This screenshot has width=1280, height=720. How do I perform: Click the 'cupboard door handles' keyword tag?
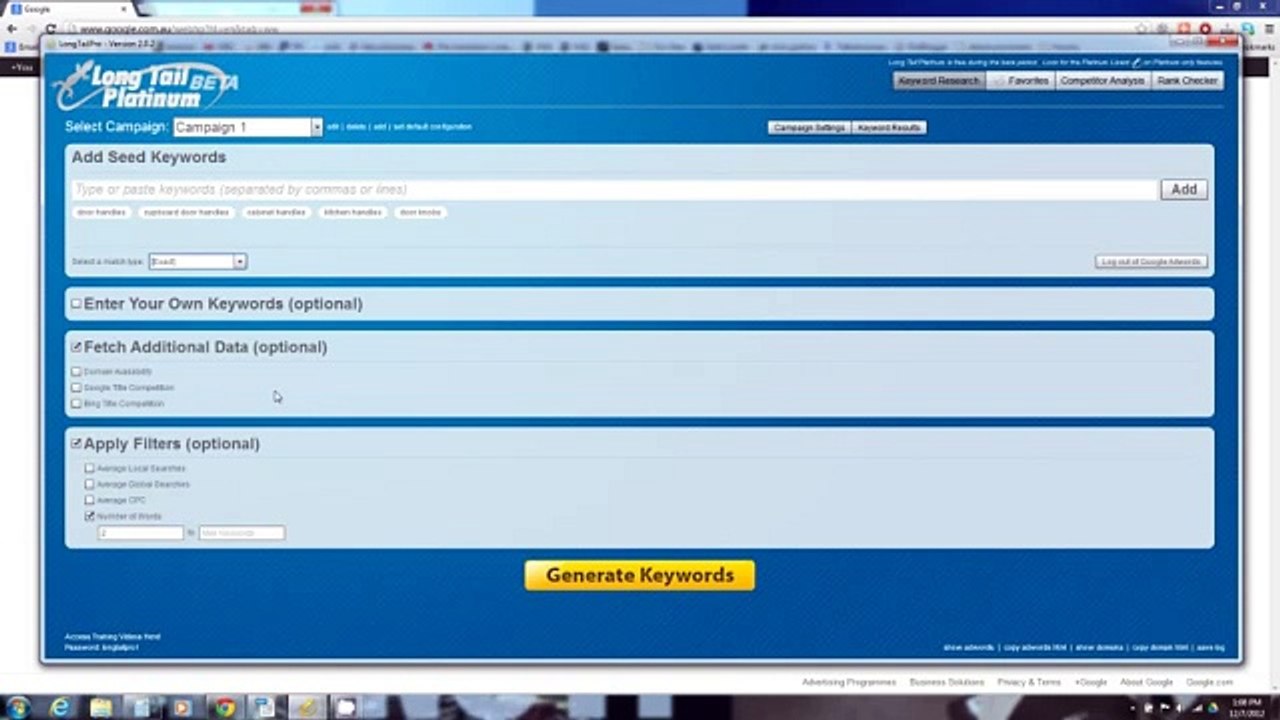coord(186,212)
